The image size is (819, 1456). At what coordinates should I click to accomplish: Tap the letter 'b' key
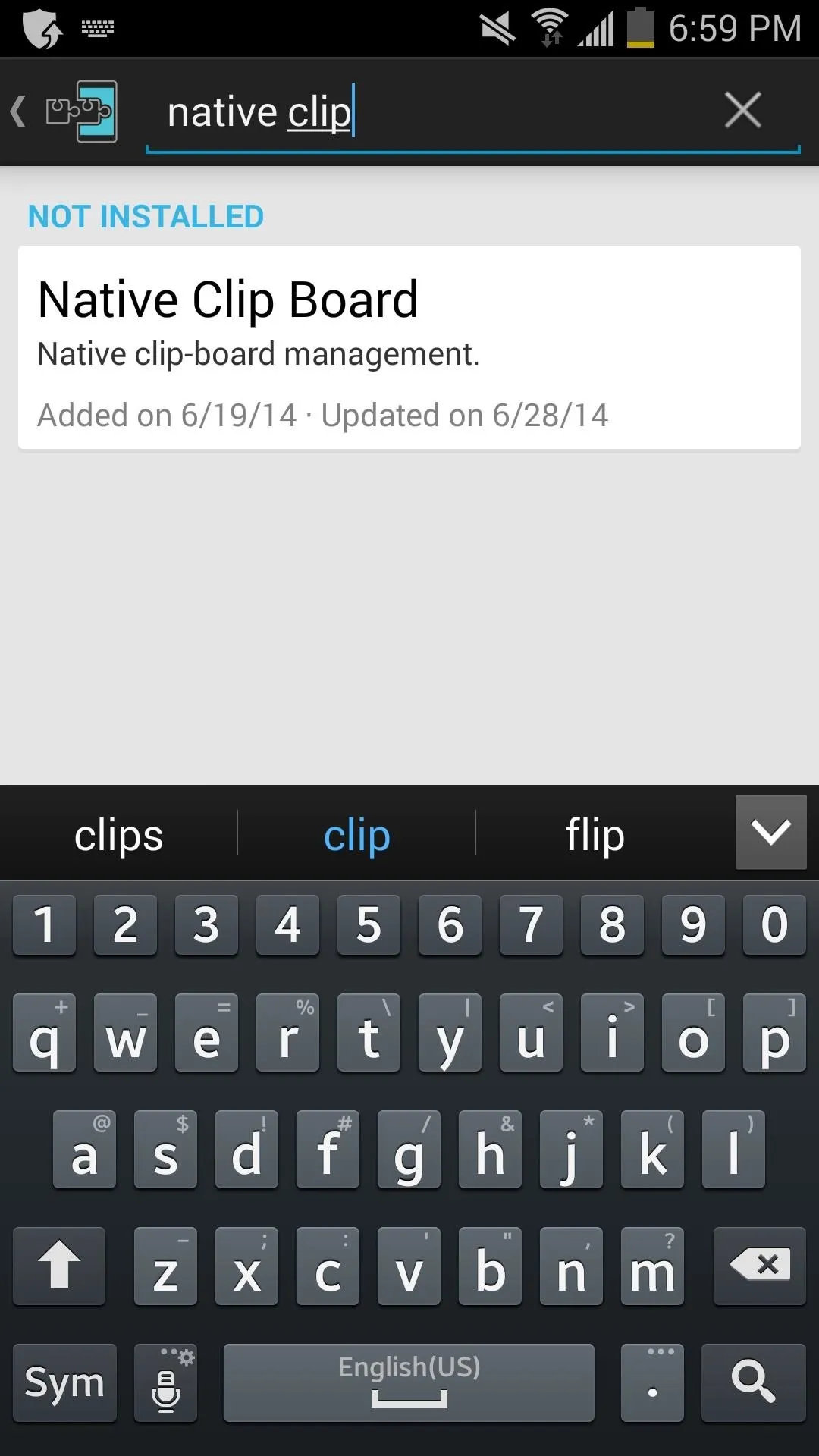click(490, 1265)
